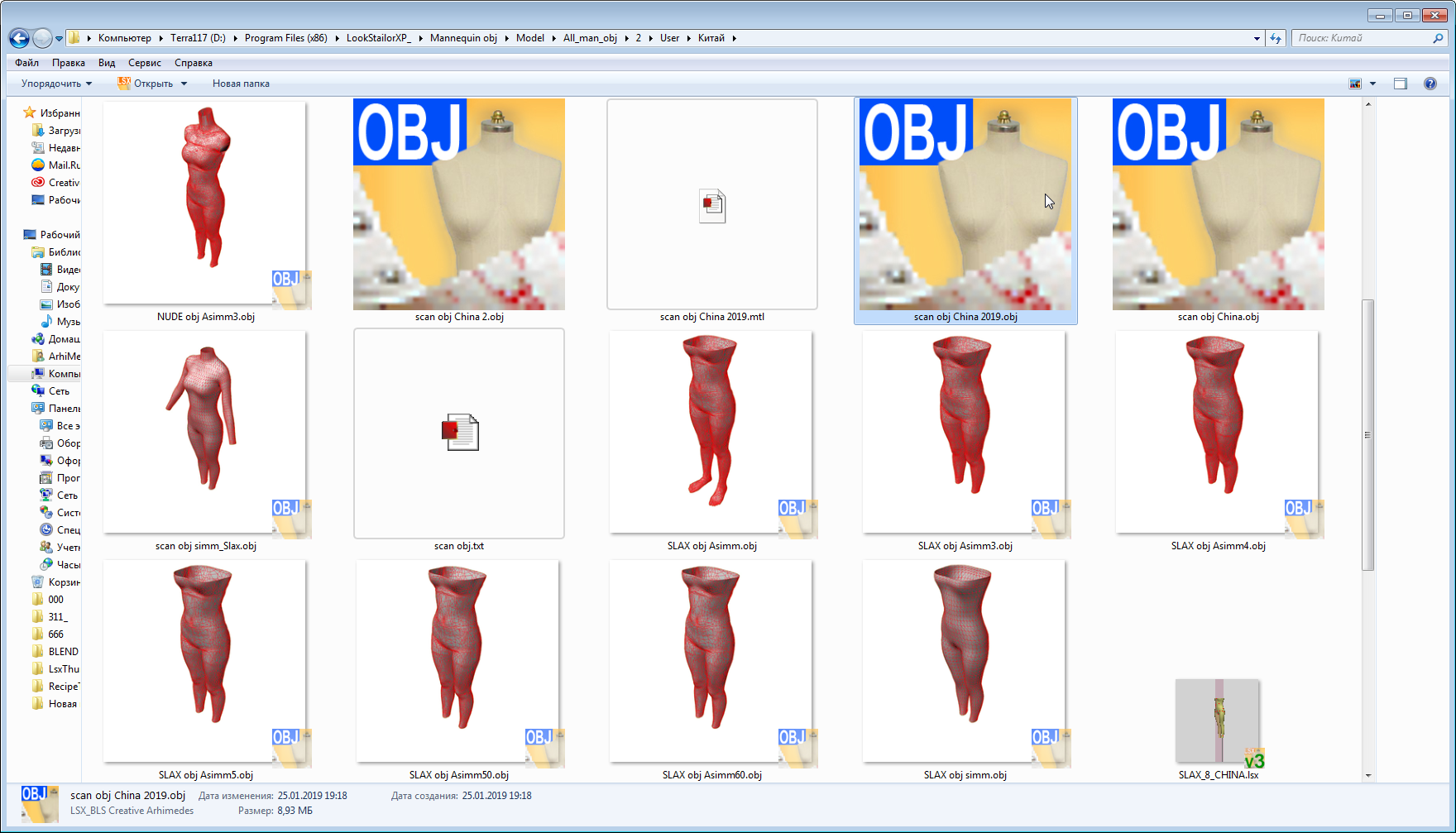
Task: Click the Forward navigation arrow
Action: tap(42, 38)
